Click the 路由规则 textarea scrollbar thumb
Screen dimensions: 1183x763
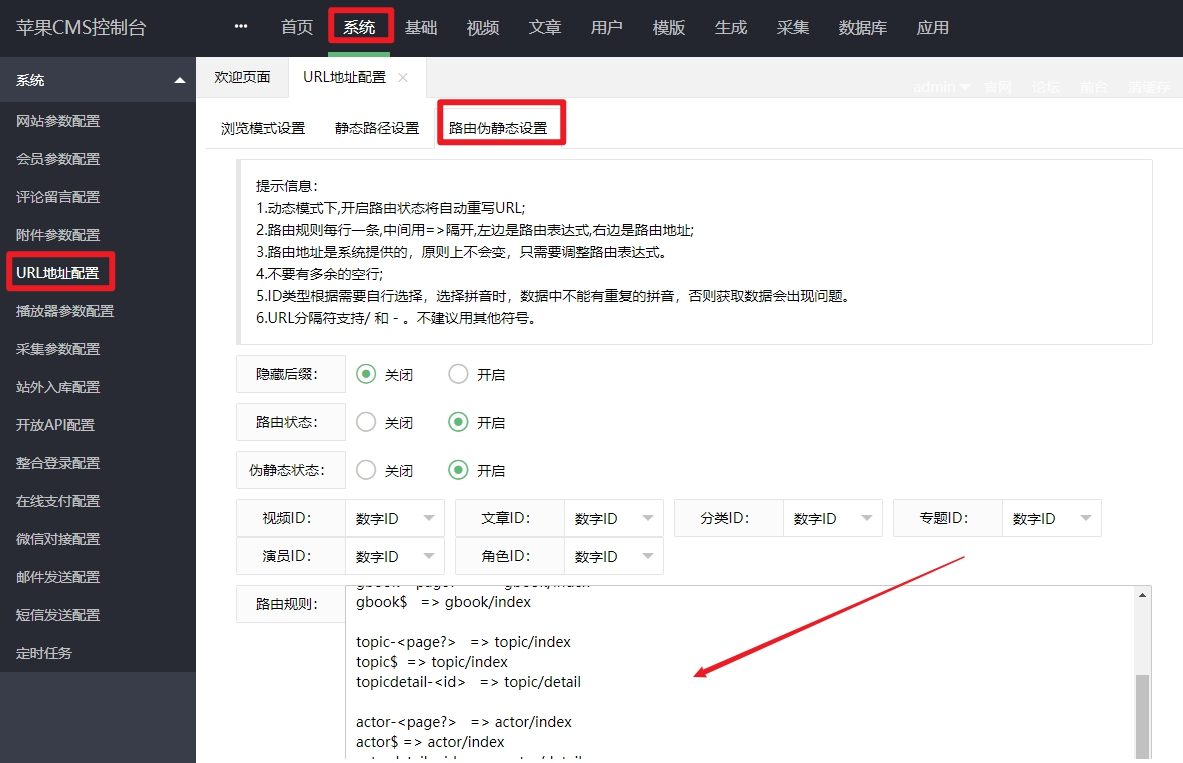[x=1142, y=715]
